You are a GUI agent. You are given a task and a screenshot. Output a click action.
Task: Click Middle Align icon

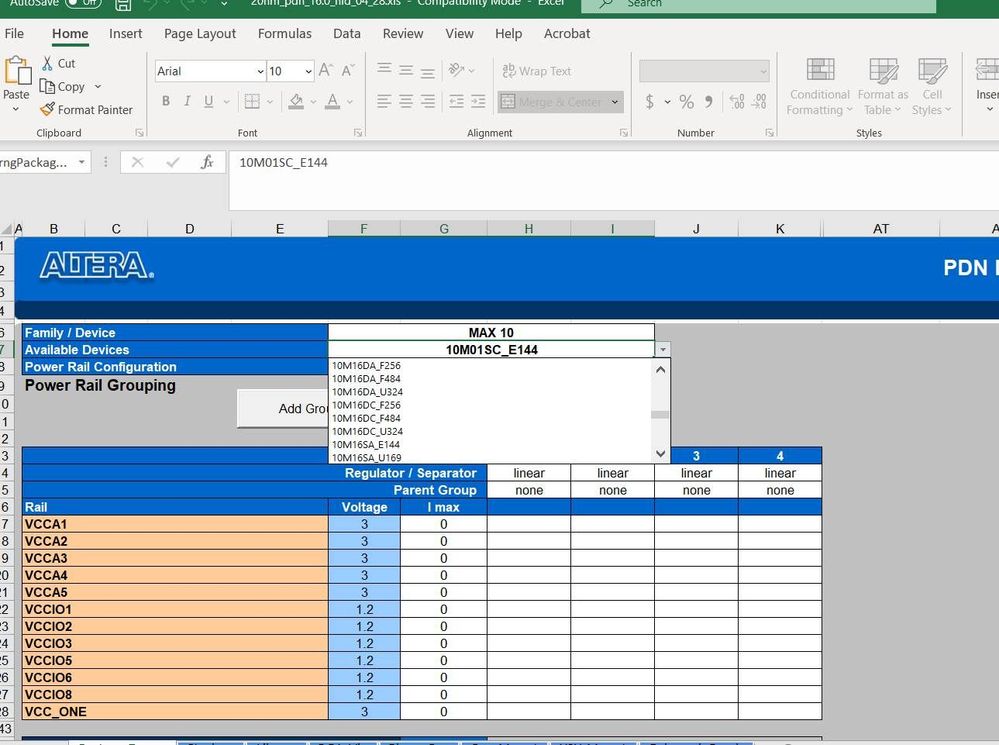point(406,70)
